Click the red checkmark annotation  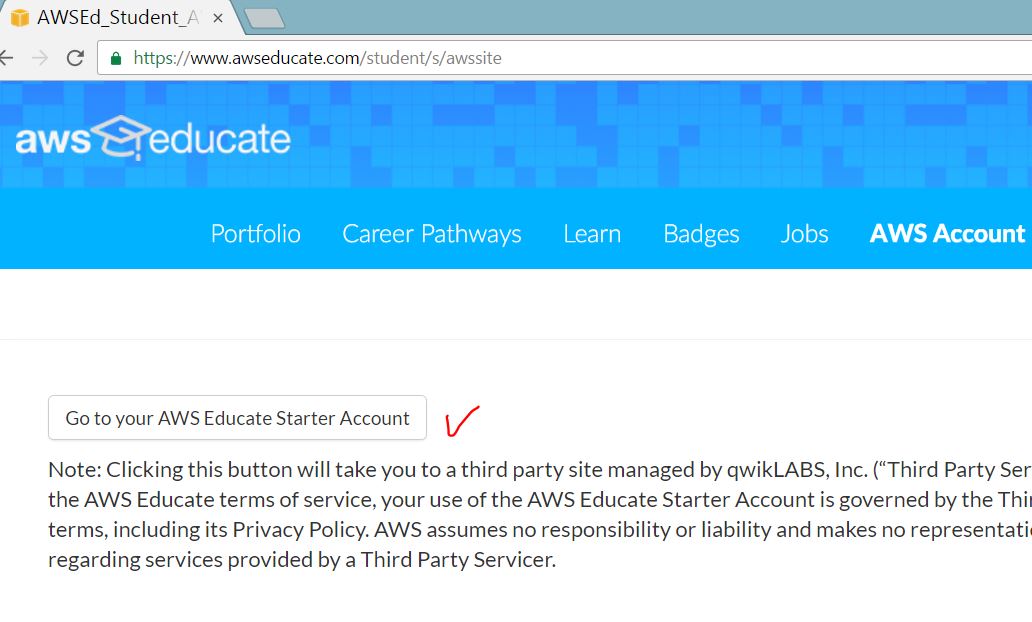pos(461,421)
